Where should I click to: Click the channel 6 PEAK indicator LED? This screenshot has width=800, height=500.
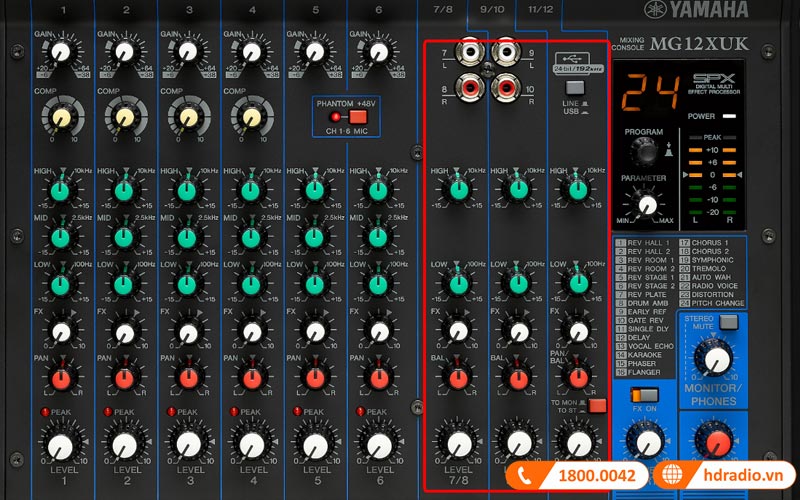pos(360,412)
